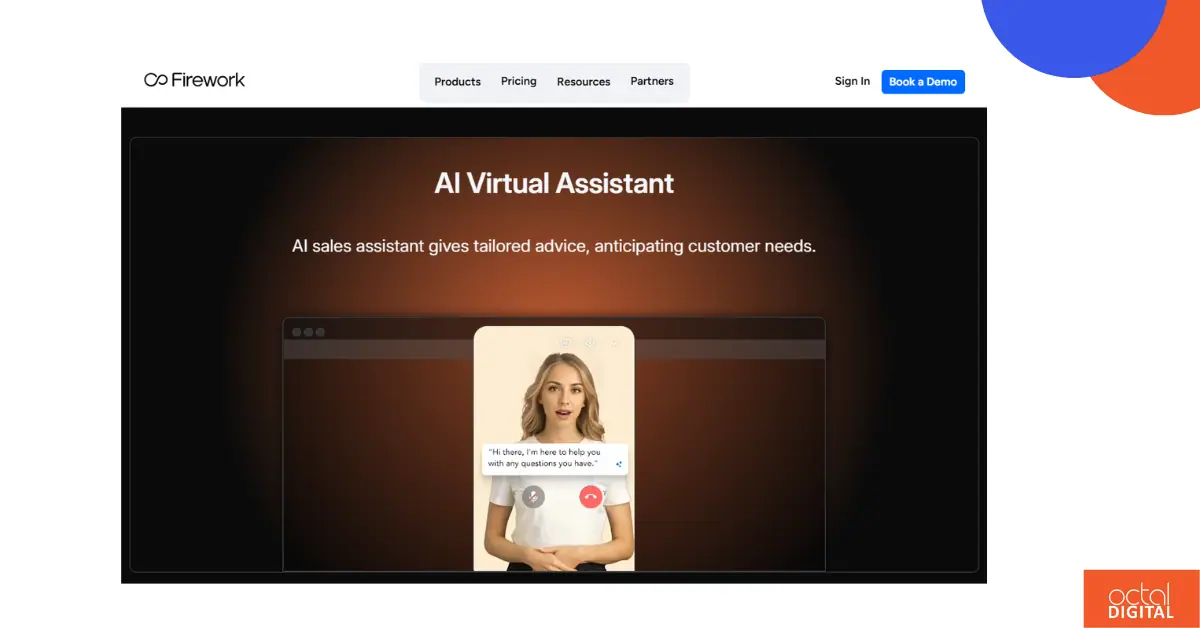Click the speaker icon atop the video widget

pyautogui.click(x=589, y=342)
